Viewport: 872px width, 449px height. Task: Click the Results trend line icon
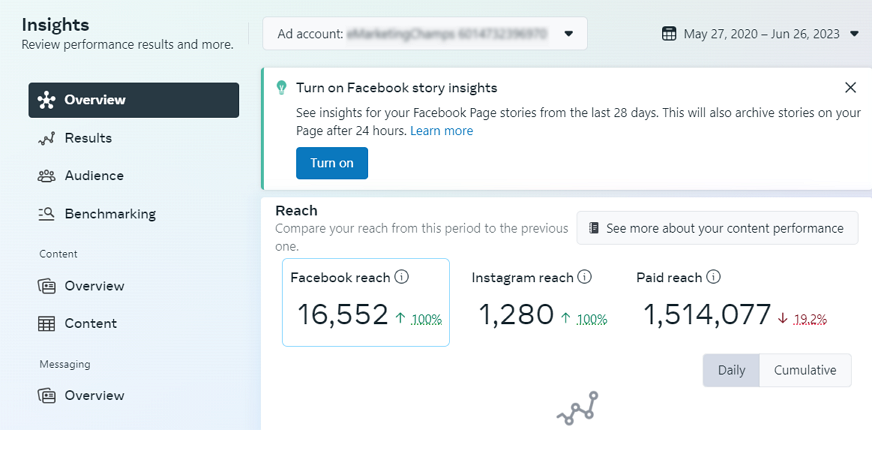pos(46,138)
